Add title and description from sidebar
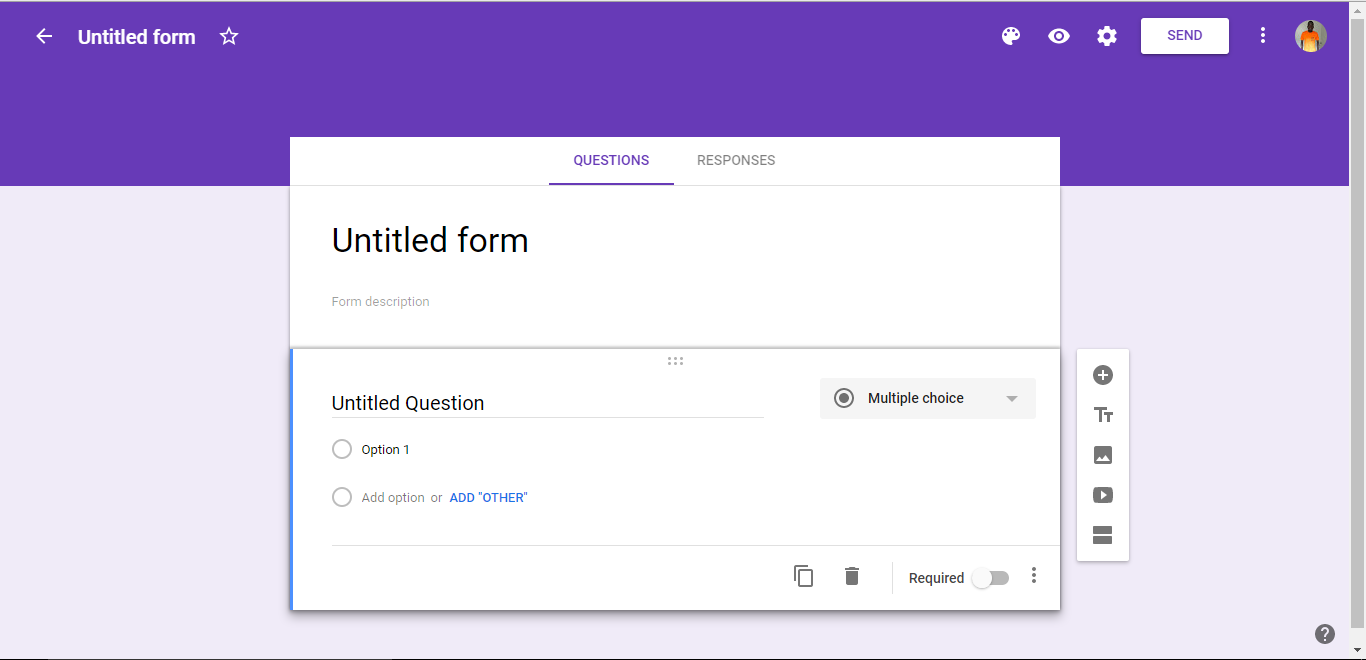 click(1103, 415)
